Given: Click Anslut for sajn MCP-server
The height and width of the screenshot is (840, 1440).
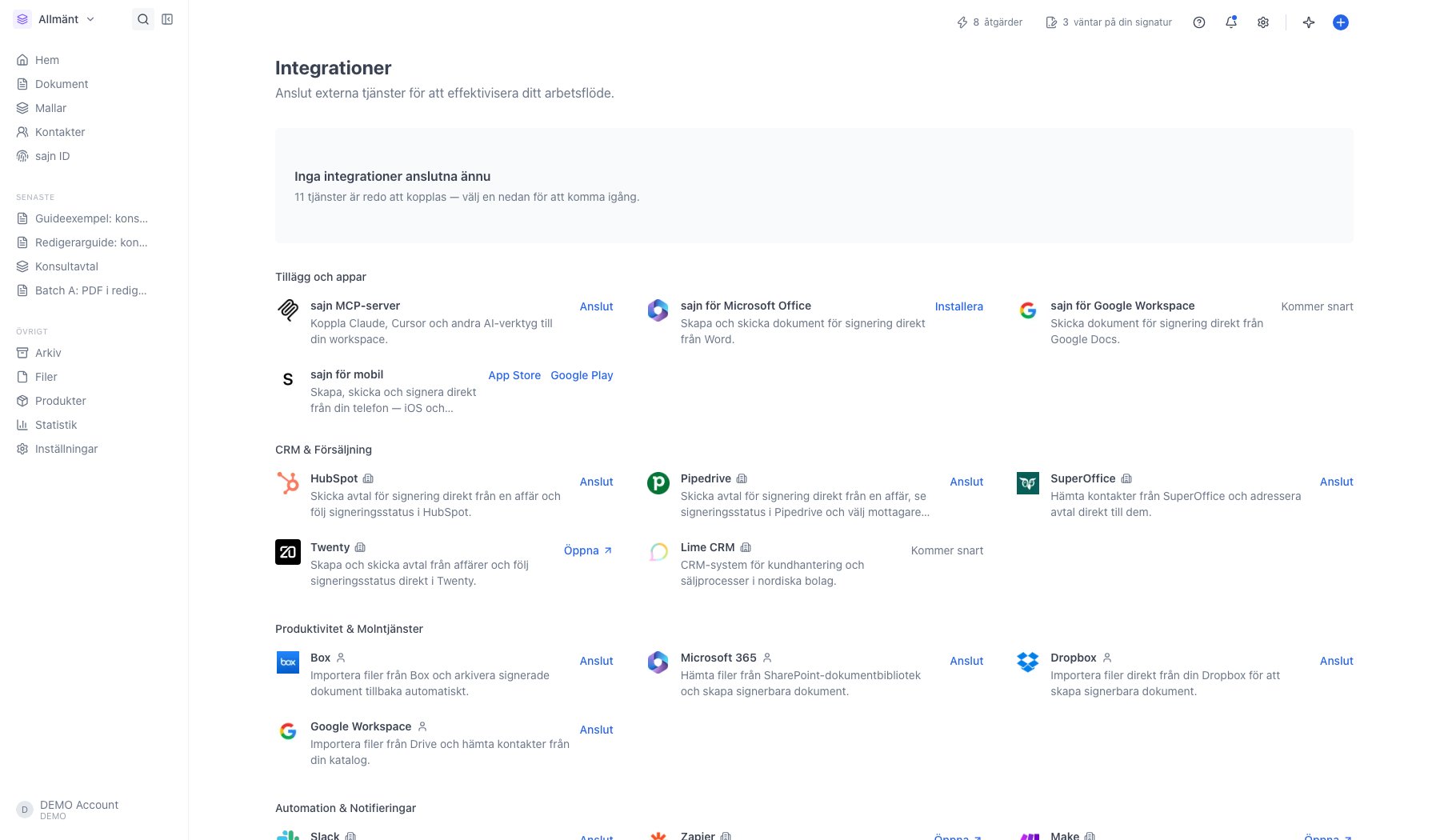Looking at the screenshot, I should click(x=597, y=306).
